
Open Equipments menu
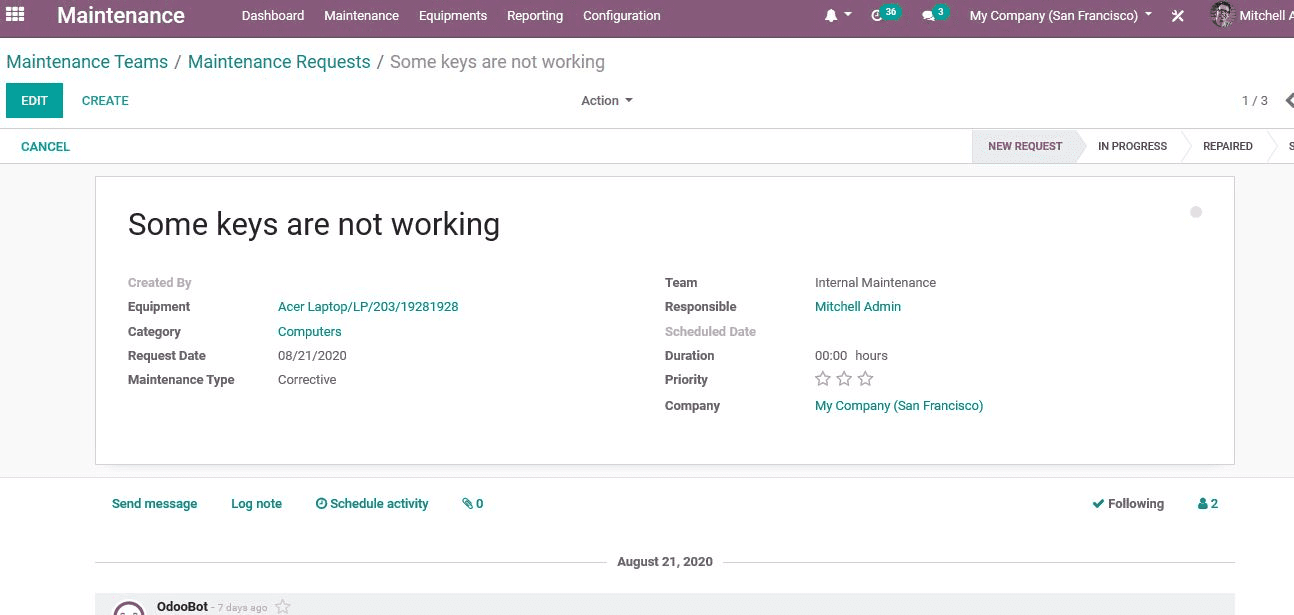point(453,16)
